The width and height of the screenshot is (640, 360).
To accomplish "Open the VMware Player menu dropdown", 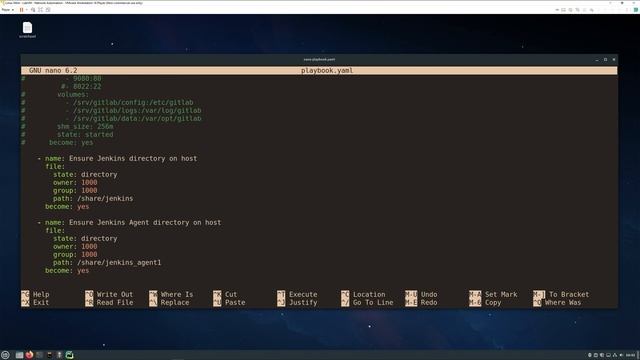I will tap(7, 10).
